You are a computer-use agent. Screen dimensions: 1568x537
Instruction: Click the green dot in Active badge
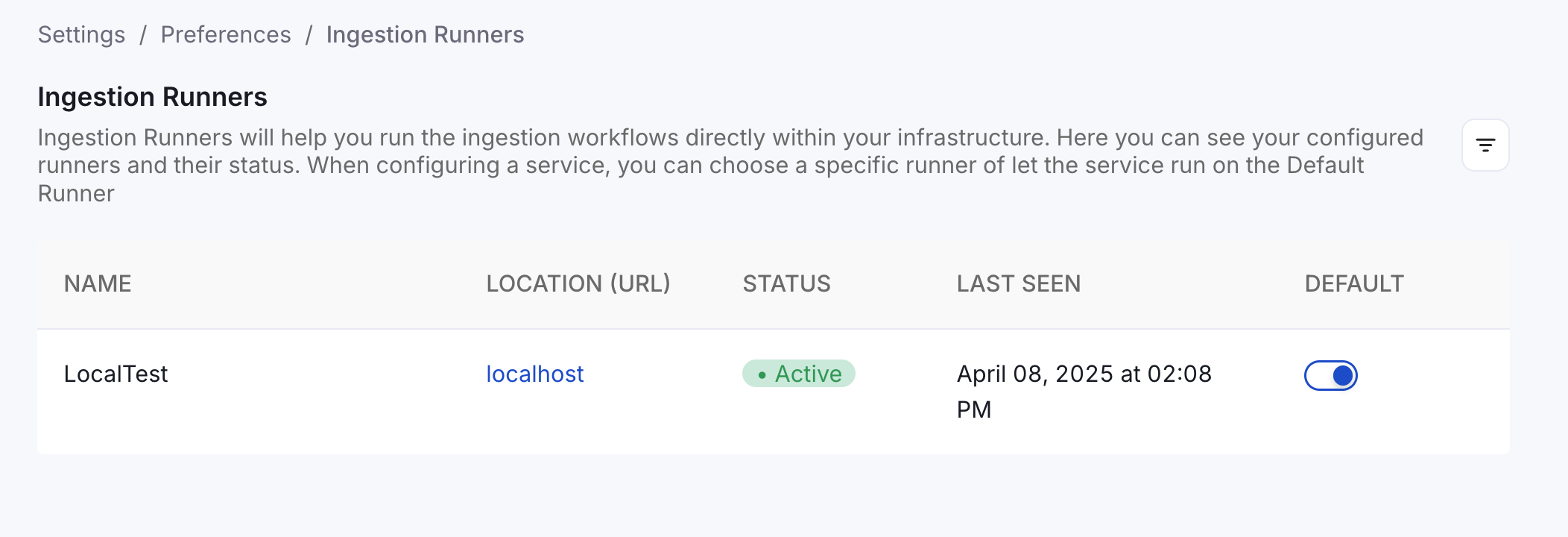click(762, 375)
